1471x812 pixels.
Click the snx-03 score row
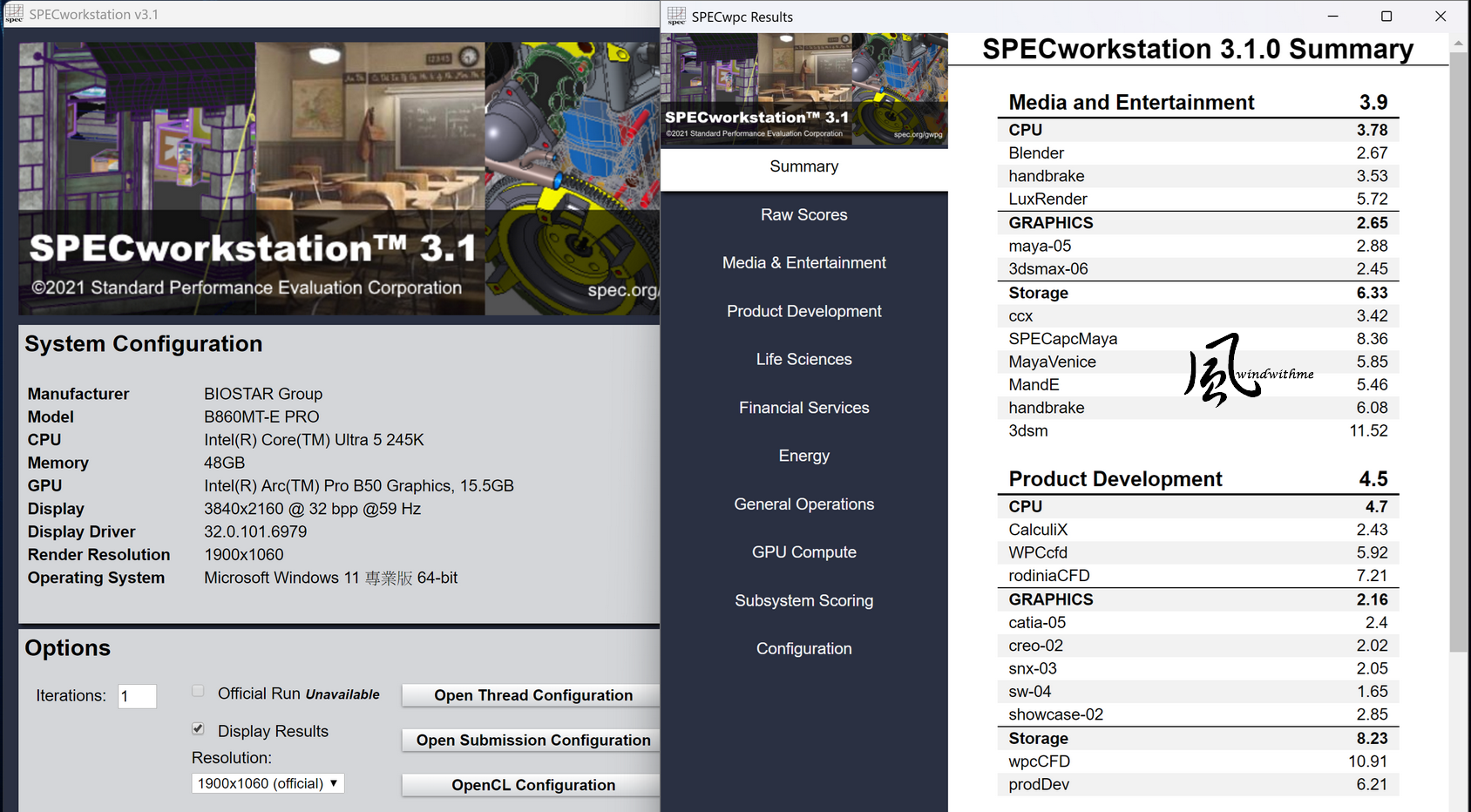point(1198,669)
